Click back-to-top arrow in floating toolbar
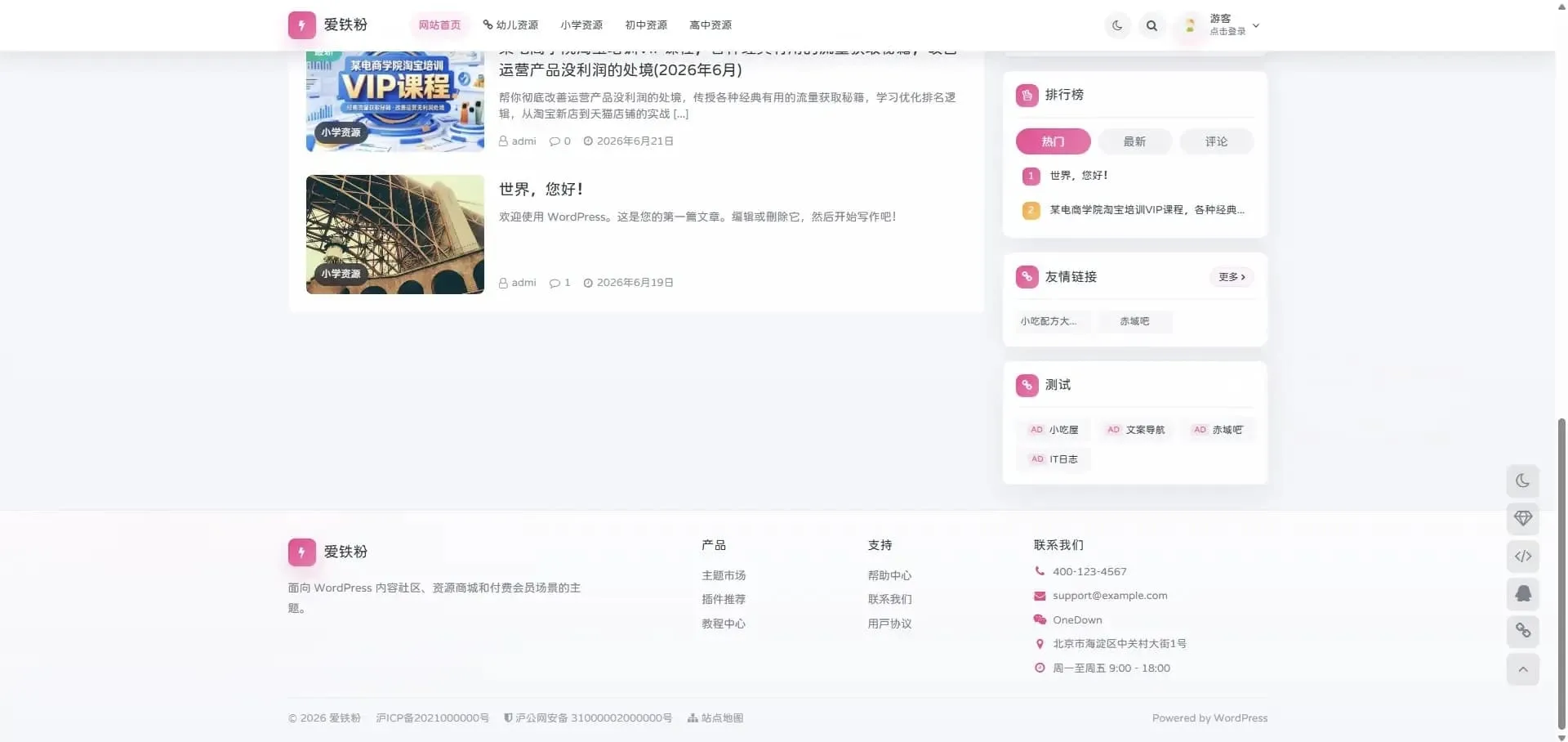The height and width of the screenshot is (742, 1568). 1523,669
